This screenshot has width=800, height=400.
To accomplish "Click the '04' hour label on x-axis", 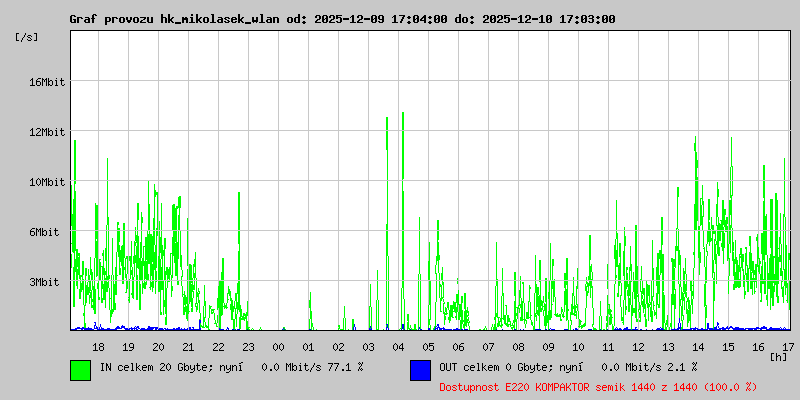I will 398,347.
